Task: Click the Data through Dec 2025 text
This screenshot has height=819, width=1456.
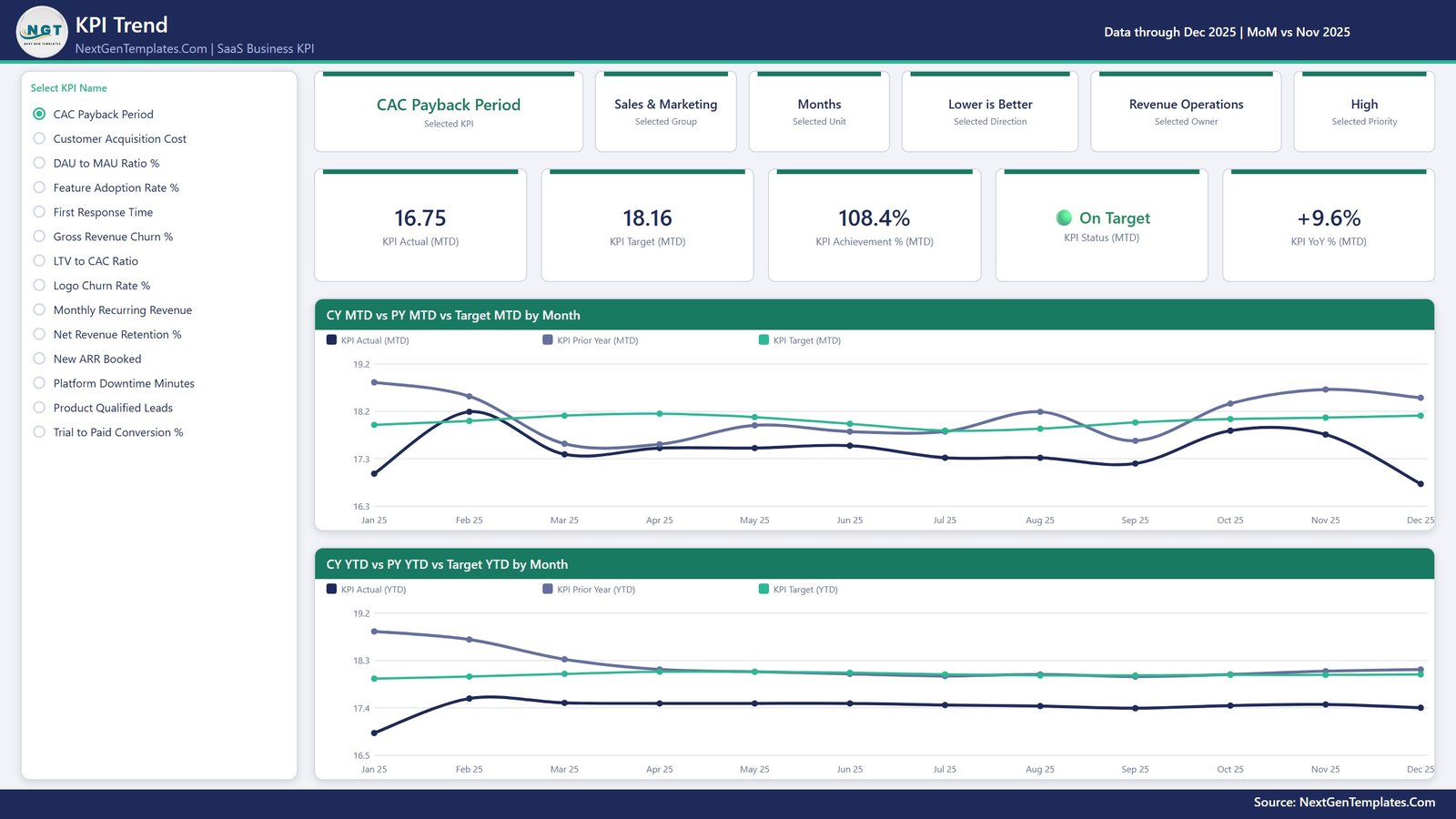Action: [1170, 32]
